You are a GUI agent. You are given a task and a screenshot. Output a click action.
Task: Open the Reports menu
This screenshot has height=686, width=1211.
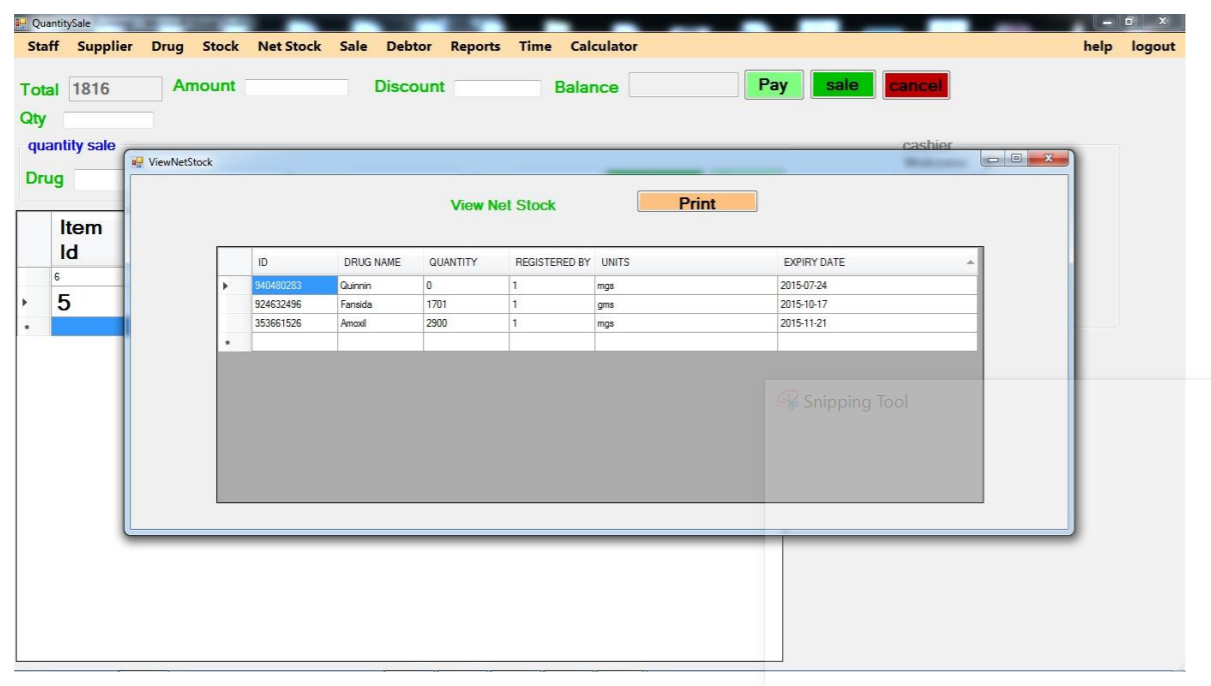point(475,46)
